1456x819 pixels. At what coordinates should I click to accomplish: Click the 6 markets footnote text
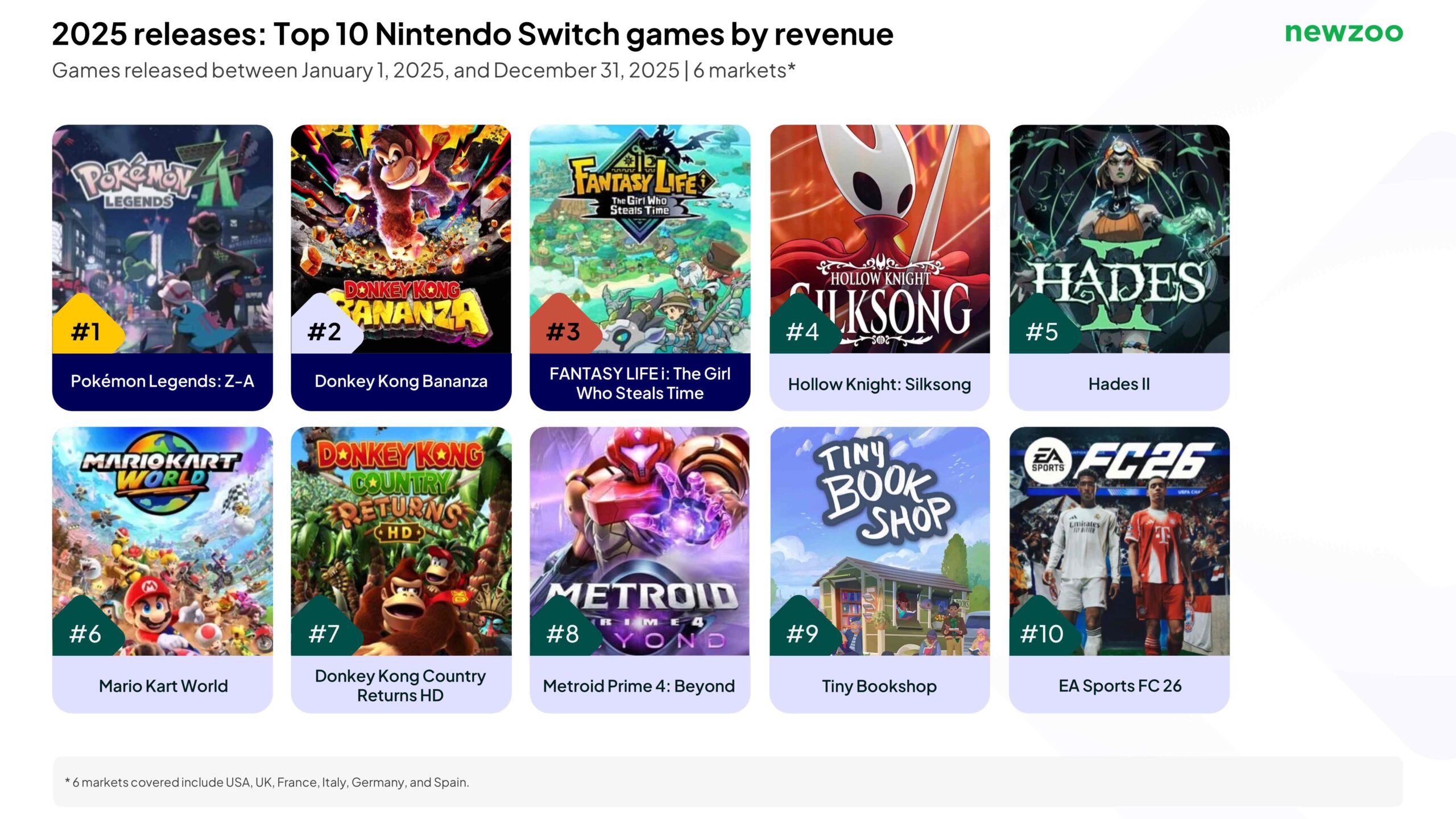267,782
